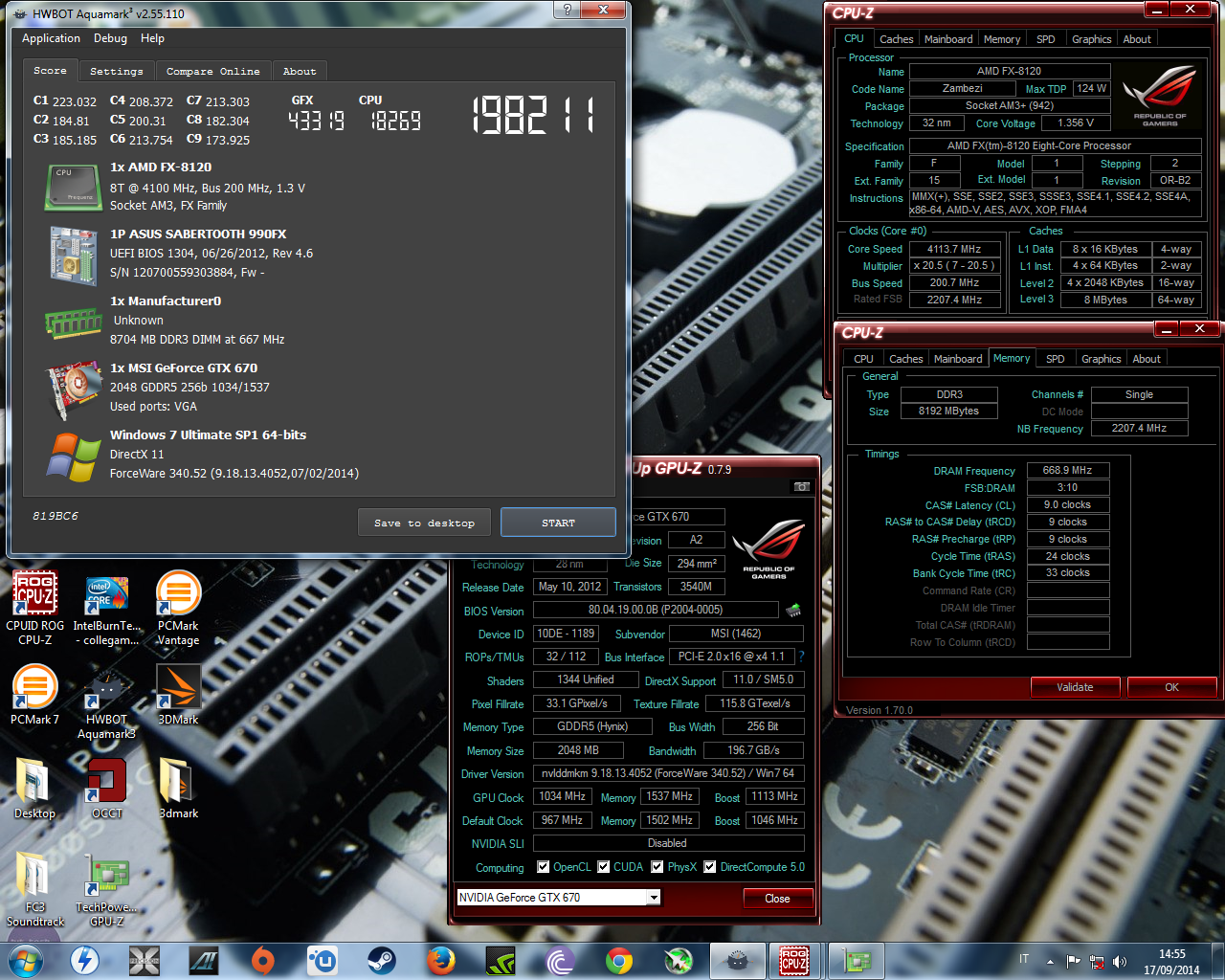Click the DRAM Frequency 668.9 MHz field

coord(1067,471)
